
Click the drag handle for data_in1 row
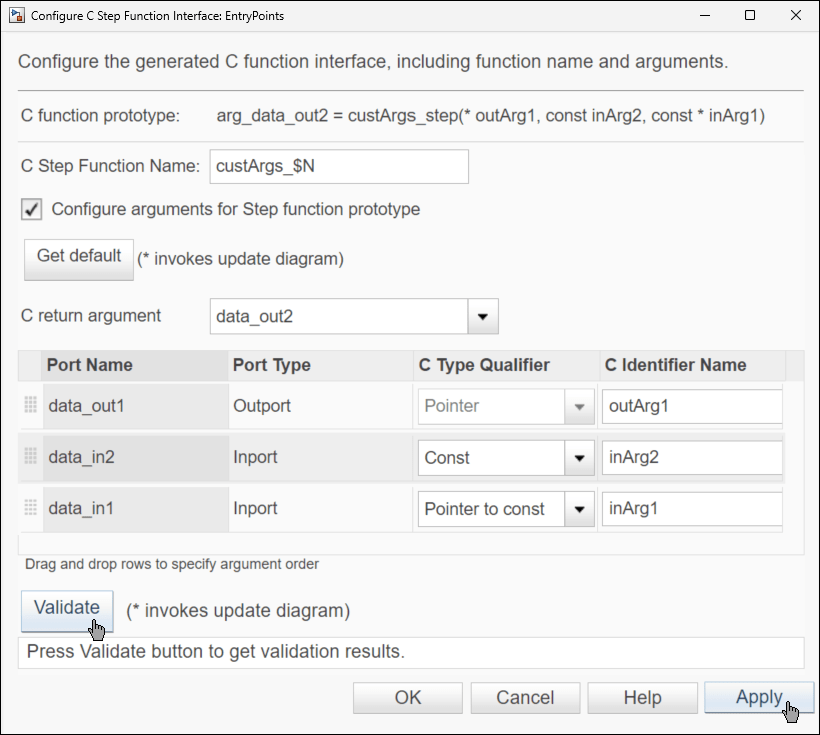point(30,509)
